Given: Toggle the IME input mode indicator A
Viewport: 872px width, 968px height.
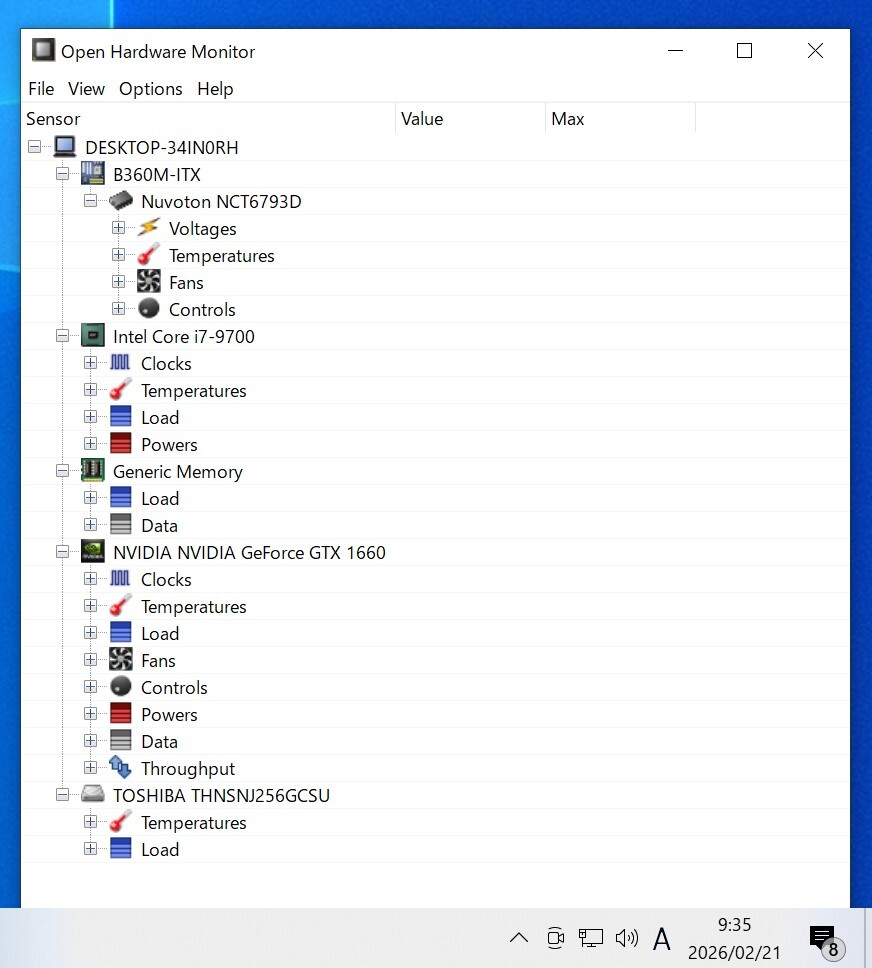Looking at the screenshot, I should point(661,939).
